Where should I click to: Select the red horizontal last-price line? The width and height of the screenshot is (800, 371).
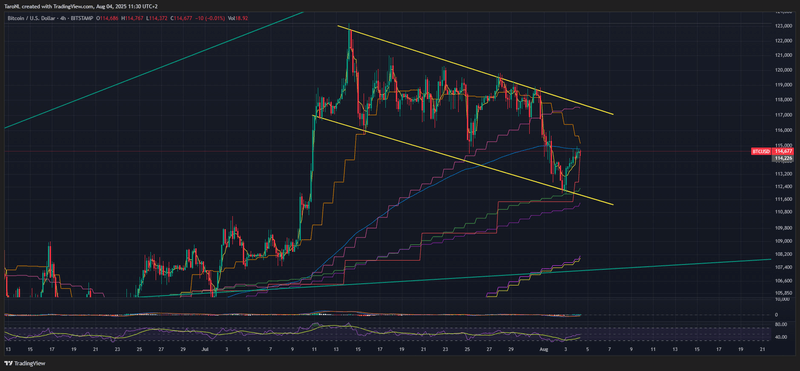pyautogui.click(x=378, y=152)
